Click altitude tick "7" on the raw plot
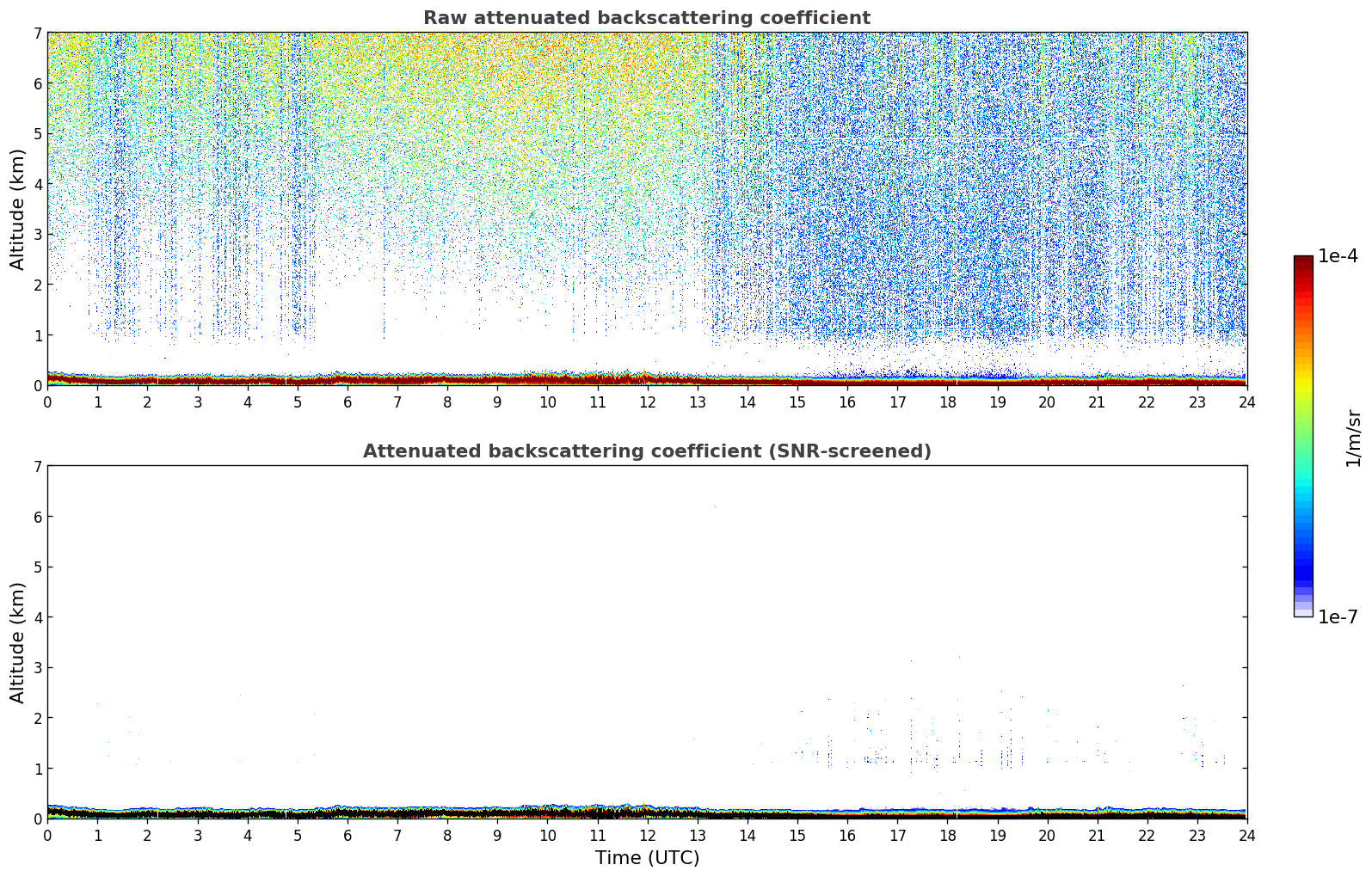Image resolution: width=1372 pixels, height=877 pixels. pos(37,34)
